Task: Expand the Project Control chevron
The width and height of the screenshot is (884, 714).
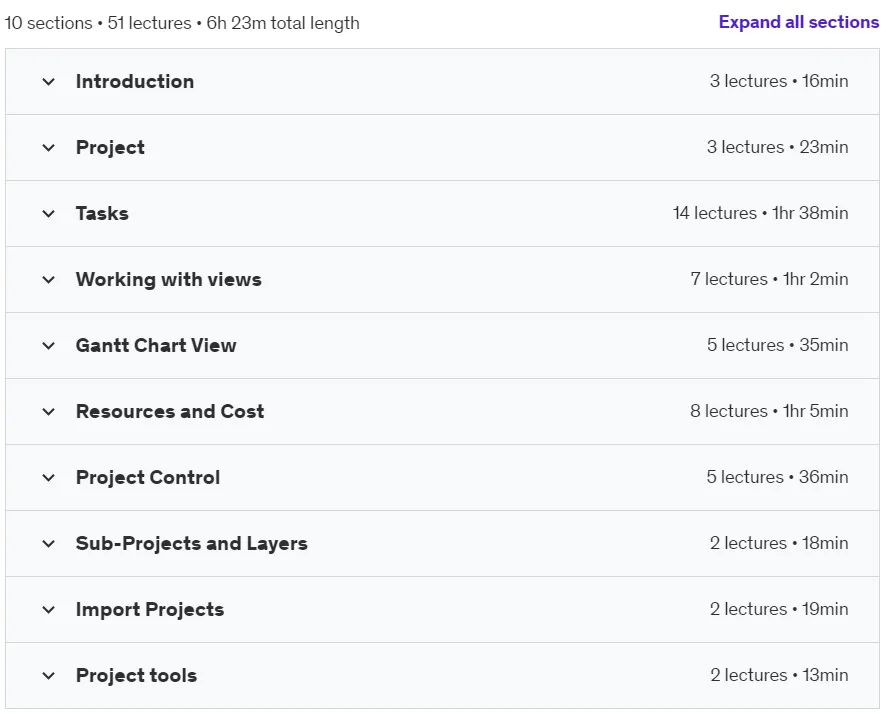Action: [48, 478]
